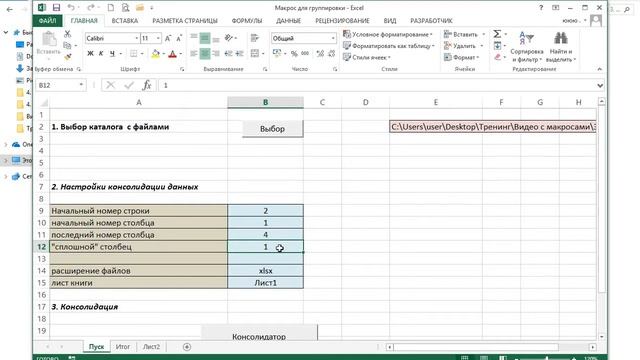Screen dimensions: 640x360
Task: Decrease decimal places icon
Action: coord(331,53)
